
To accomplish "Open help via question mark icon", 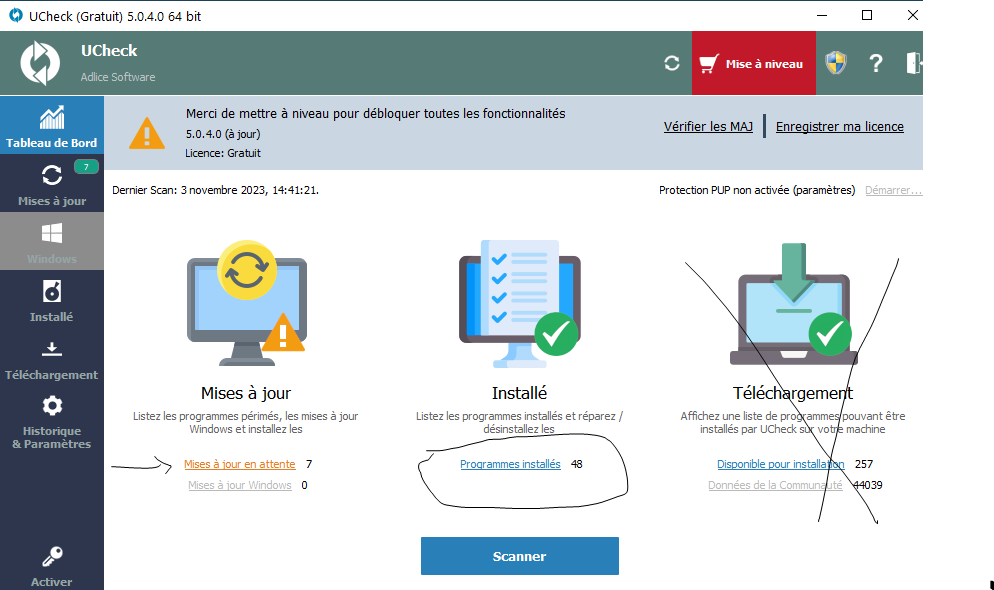I will coord(875,63).
